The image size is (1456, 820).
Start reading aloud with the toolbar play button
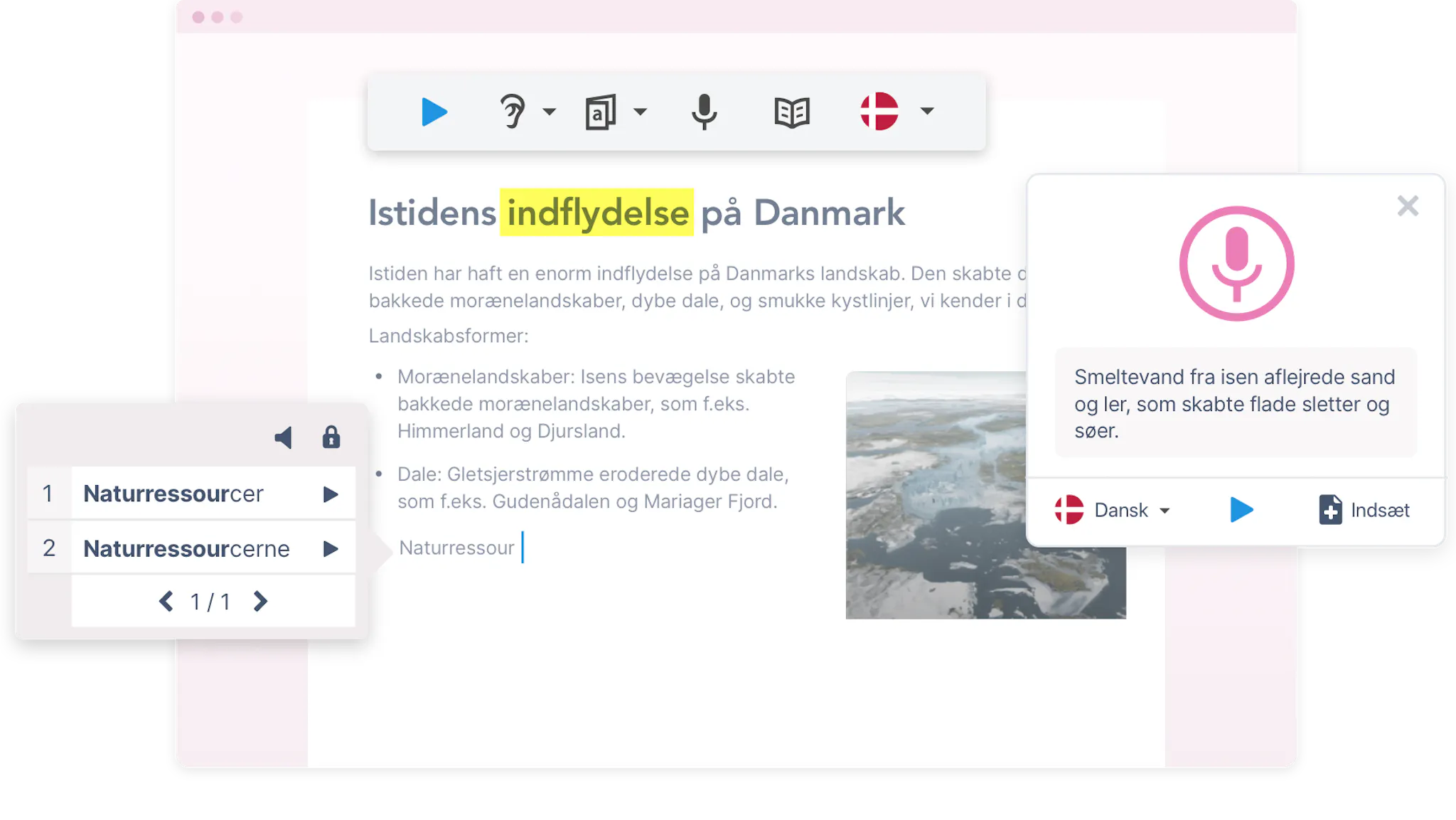tap(434, 112)
